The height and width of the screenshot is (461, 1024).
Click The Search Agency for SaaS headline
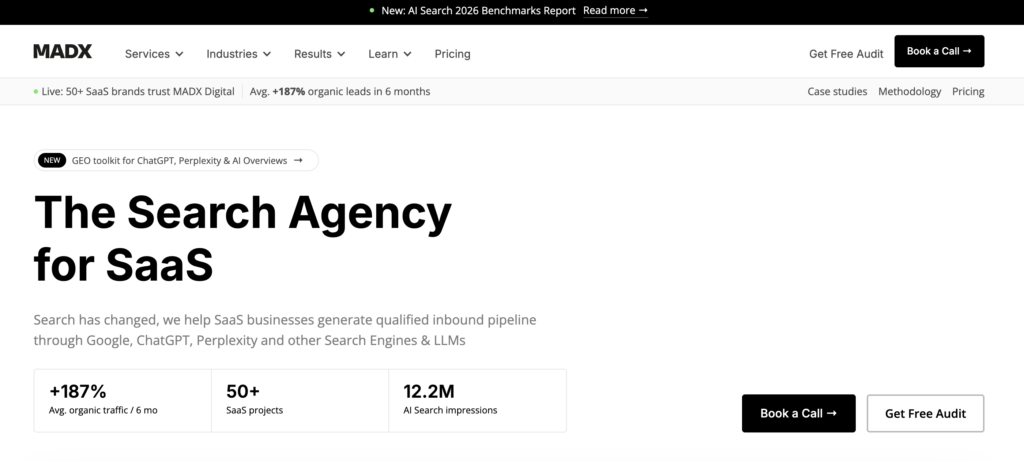tap(242, 238)
